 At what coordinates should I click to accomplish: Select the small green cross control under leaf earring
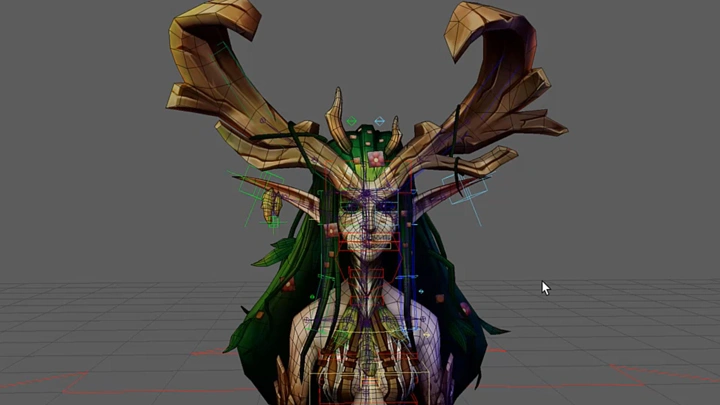pyautogui.click(x=274, y=223)
